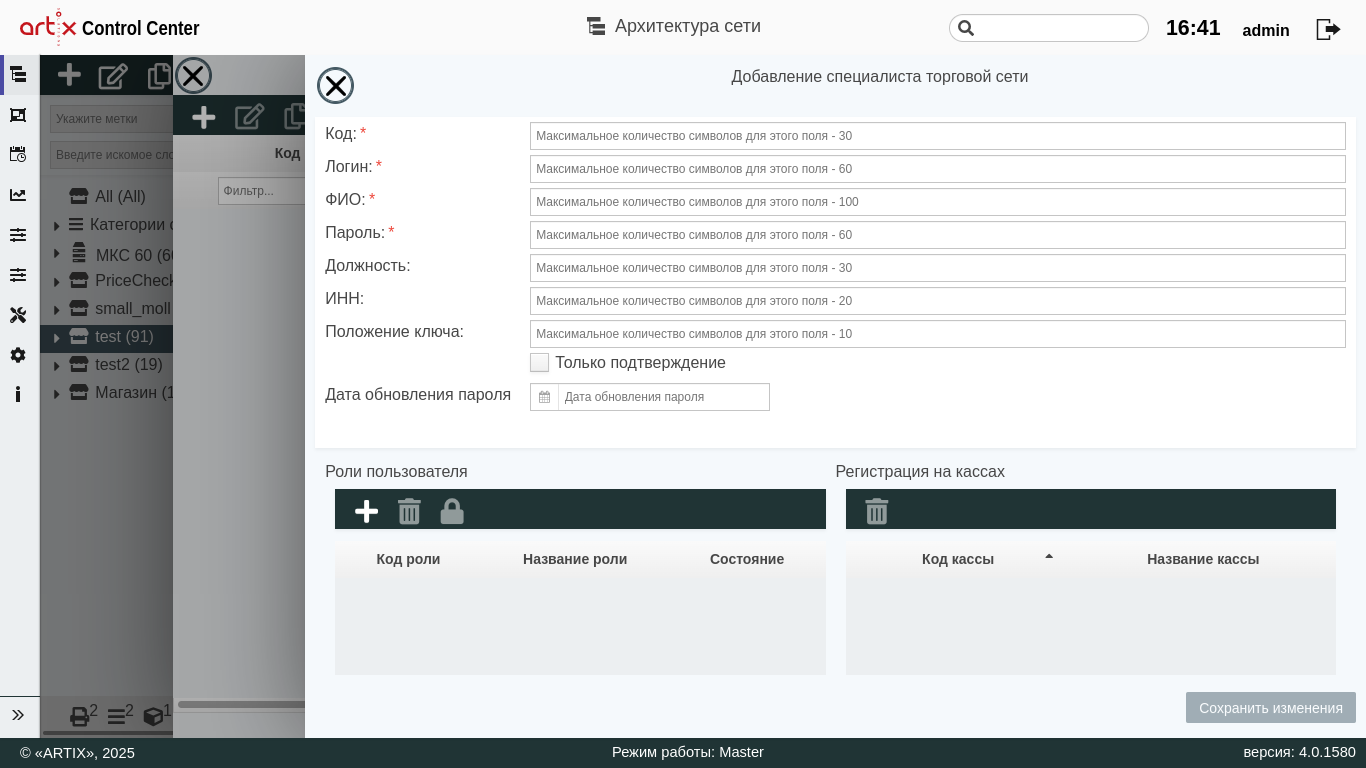Click the lock icon in roles toolbar
Viewport: 1366px width, 768px height.
(452, 511)
